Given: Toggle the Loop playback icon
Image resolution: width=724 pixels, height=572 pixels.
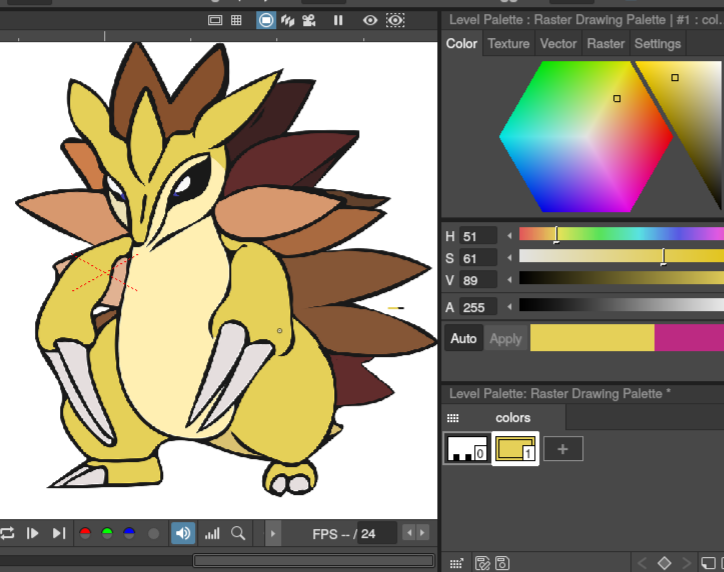Looking at the screenshot, I should (x=7, y=533).
